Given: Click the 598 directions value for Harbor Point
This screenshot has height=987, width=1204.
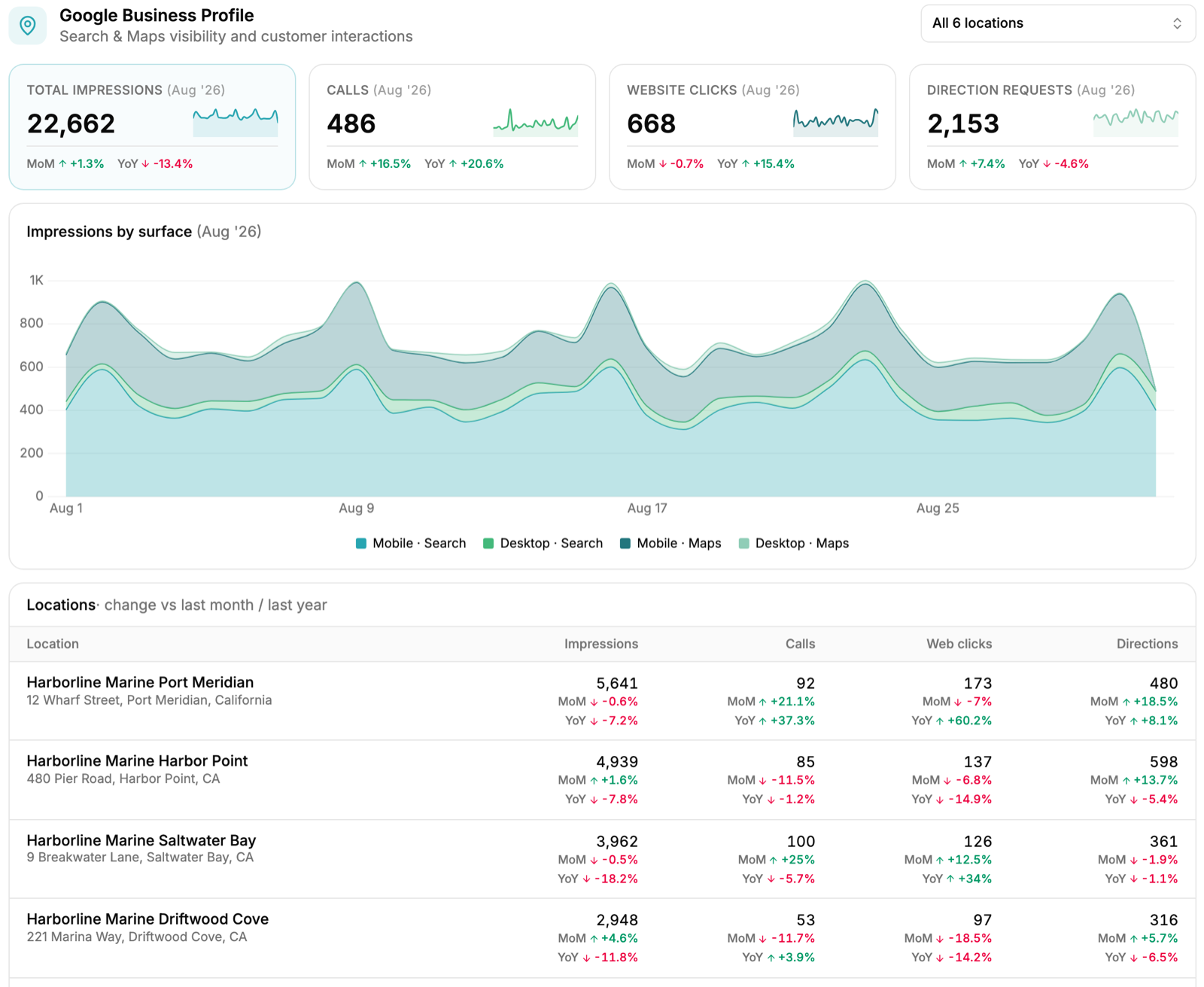Looking at the screenshot, I should (x=1163, y=762).
